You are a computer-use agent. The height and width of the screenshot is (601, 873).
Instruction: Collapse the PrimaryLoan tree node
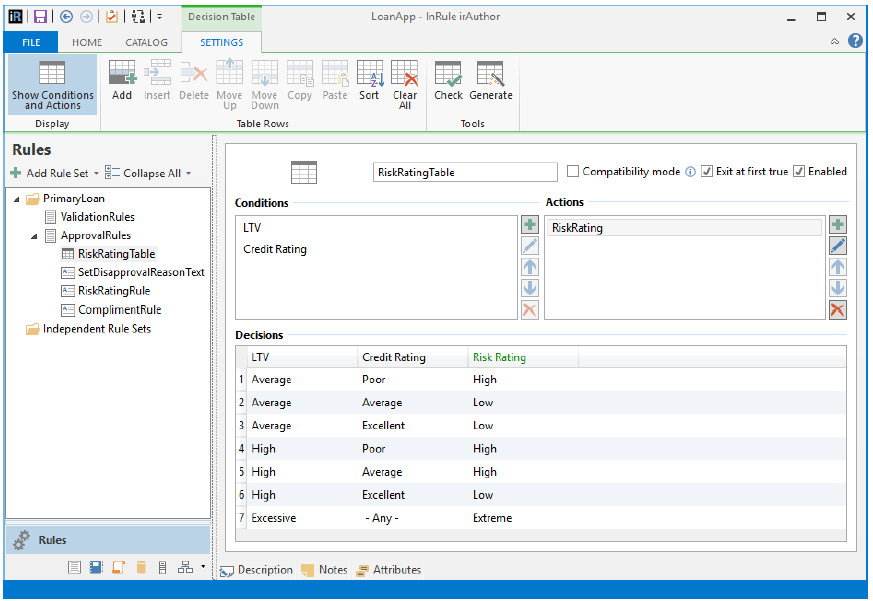tap(17, 198)
